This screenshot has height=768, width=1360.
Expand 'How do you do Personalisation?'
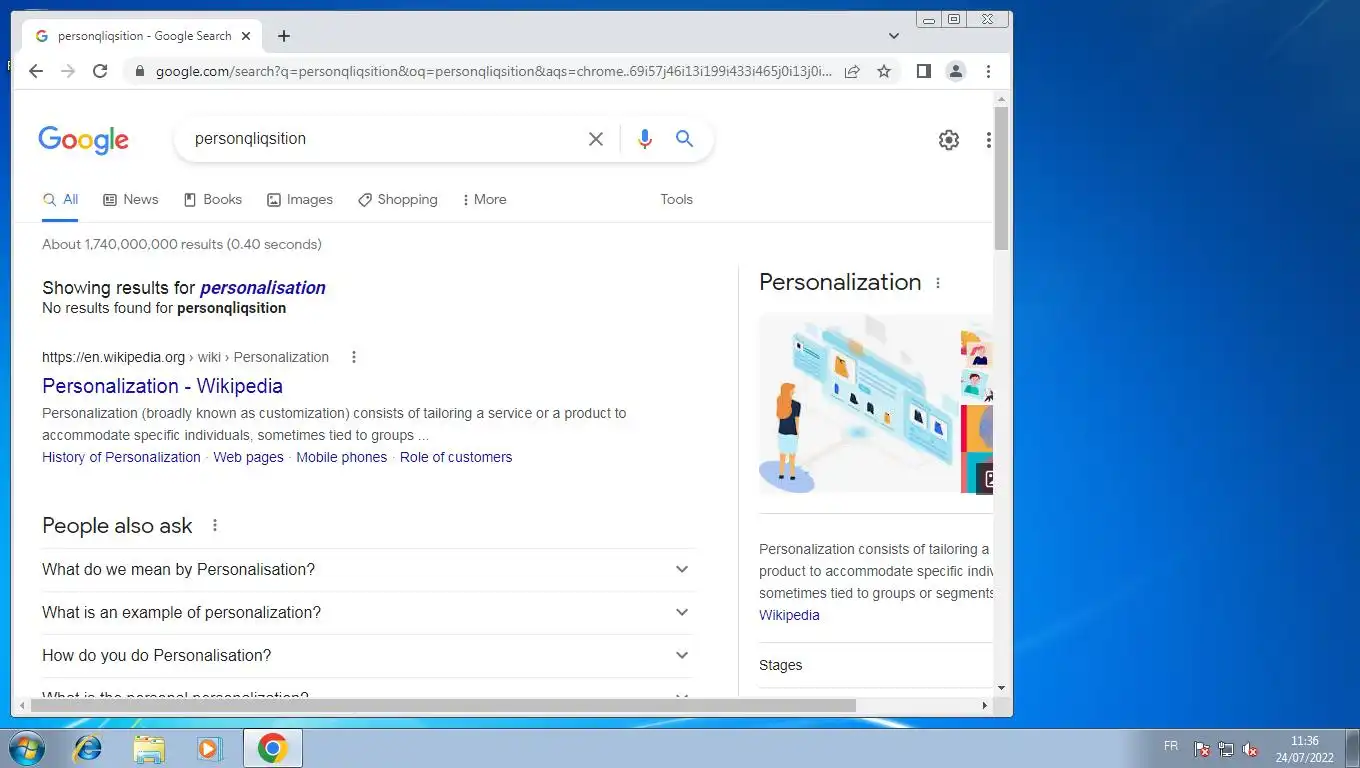pos(368,655)
